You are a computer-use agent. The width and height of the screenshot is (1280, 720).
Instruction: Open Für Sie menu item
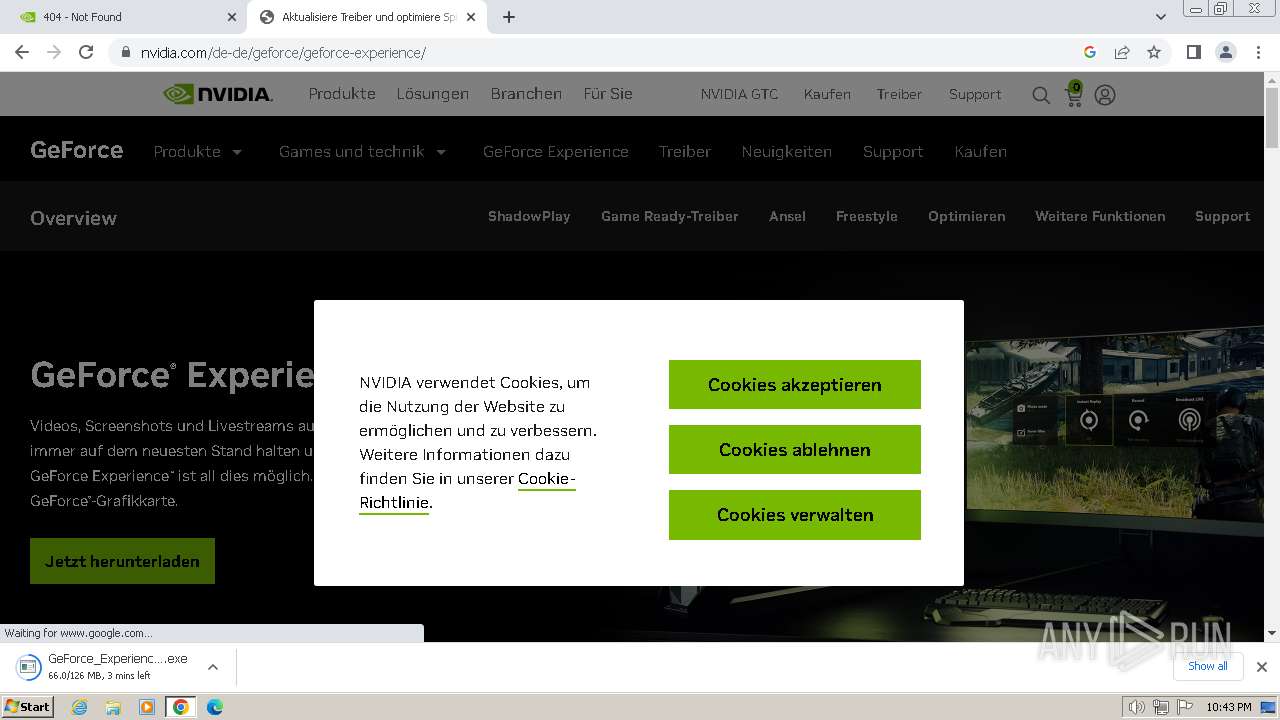608,94
